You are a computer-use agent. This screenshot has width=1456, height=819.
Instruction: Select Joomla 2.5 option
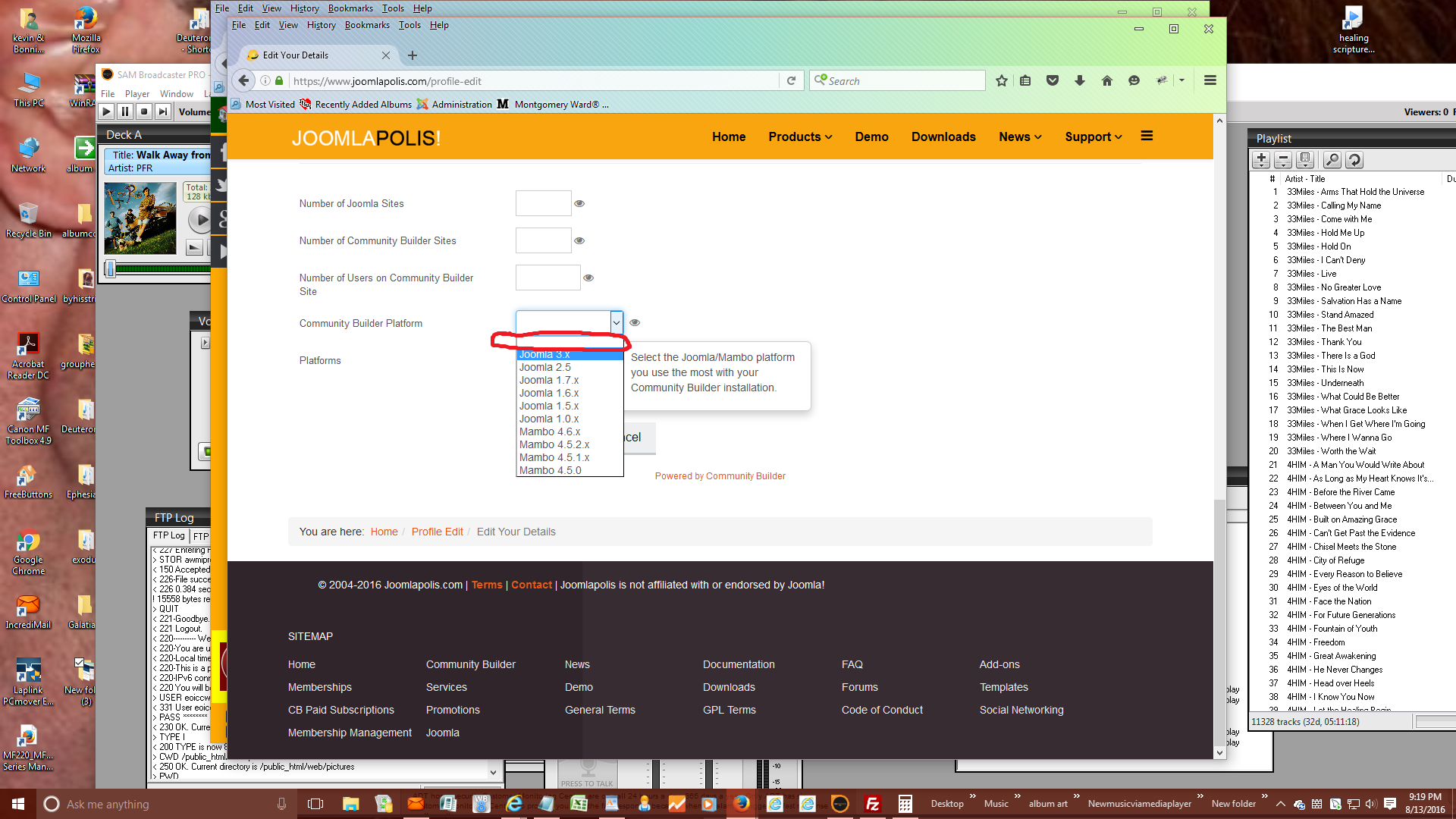569,367
